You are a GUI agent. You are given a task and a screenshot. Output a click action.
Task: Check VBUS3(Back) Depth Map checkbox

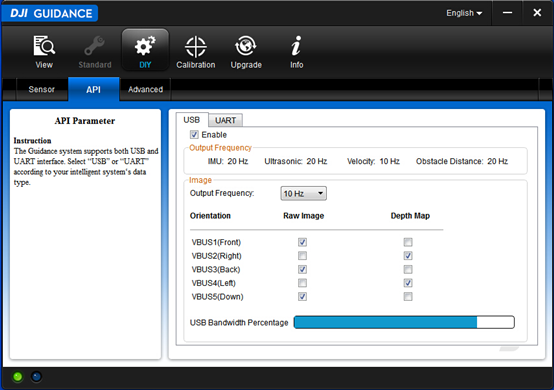tap(408, 269)
